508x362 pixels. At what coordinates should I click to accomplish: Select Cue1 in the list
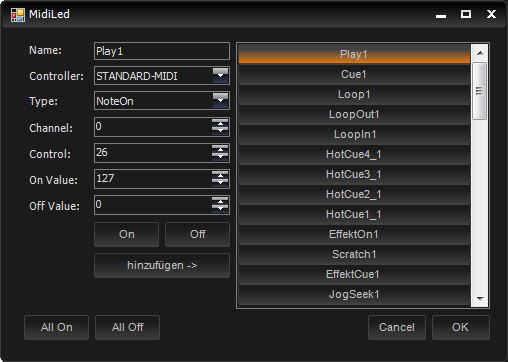coord(354,74)
